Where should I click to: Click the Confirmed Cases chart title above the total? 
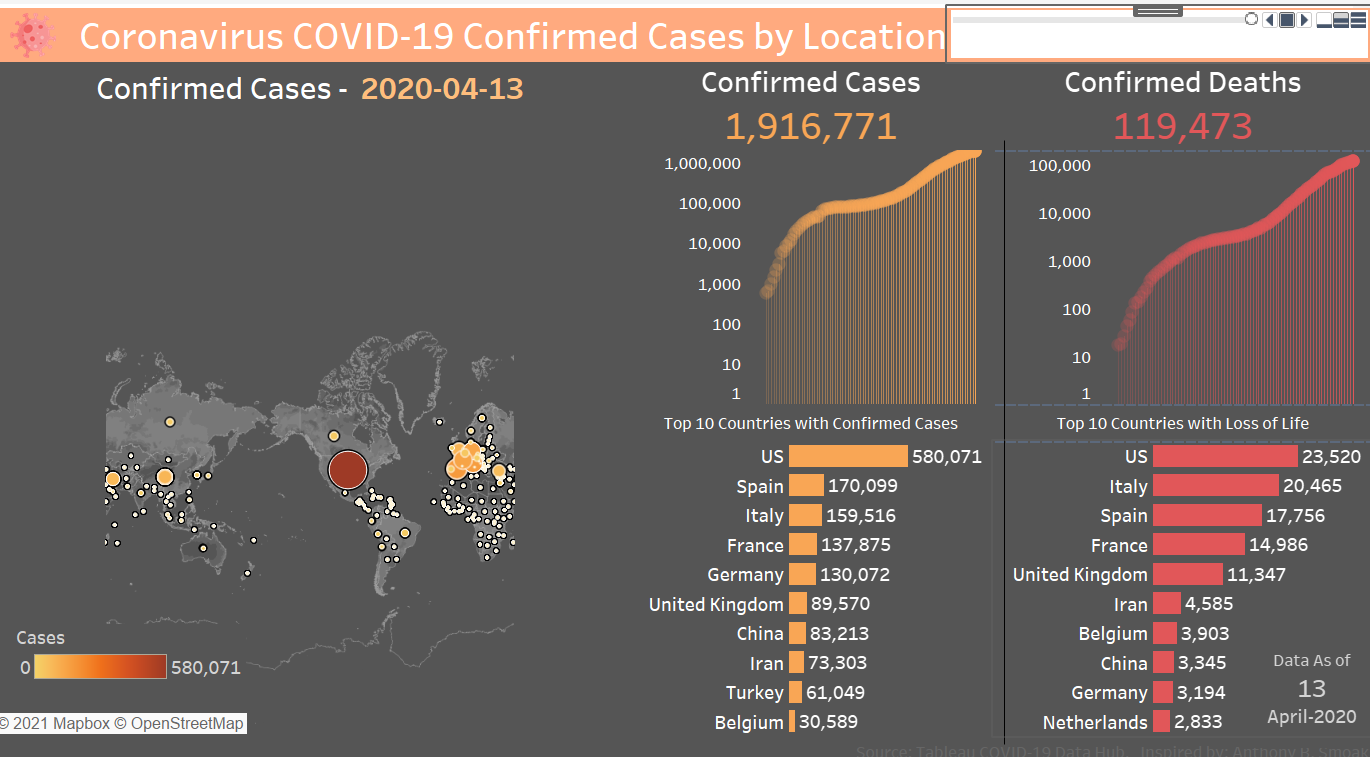click(x=811, y=82)
